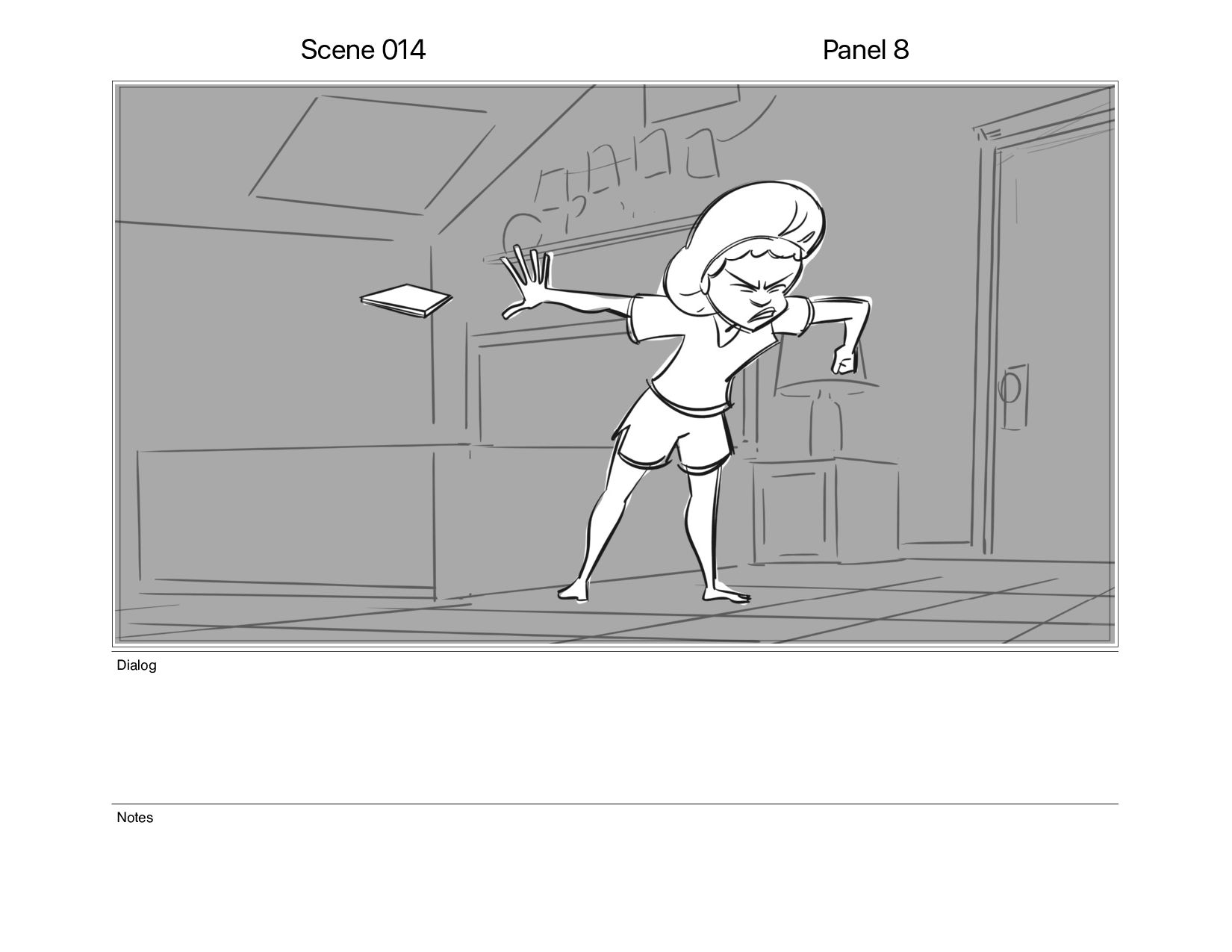Click the Panel 8 heading
1232x952 pixels.
865,50
